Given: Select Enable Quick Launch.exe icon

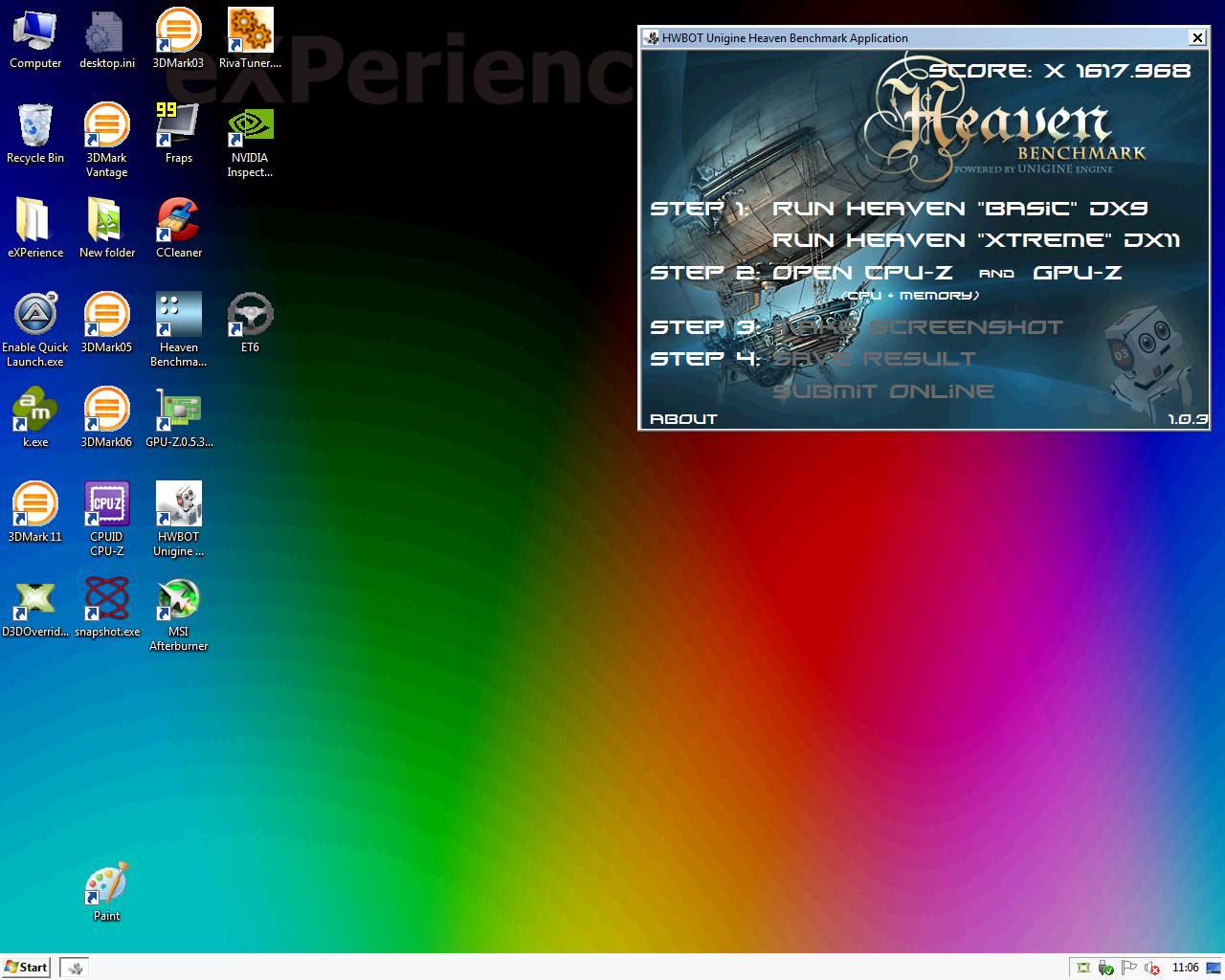Looking at the screenshot, I should tap(35, 330).
